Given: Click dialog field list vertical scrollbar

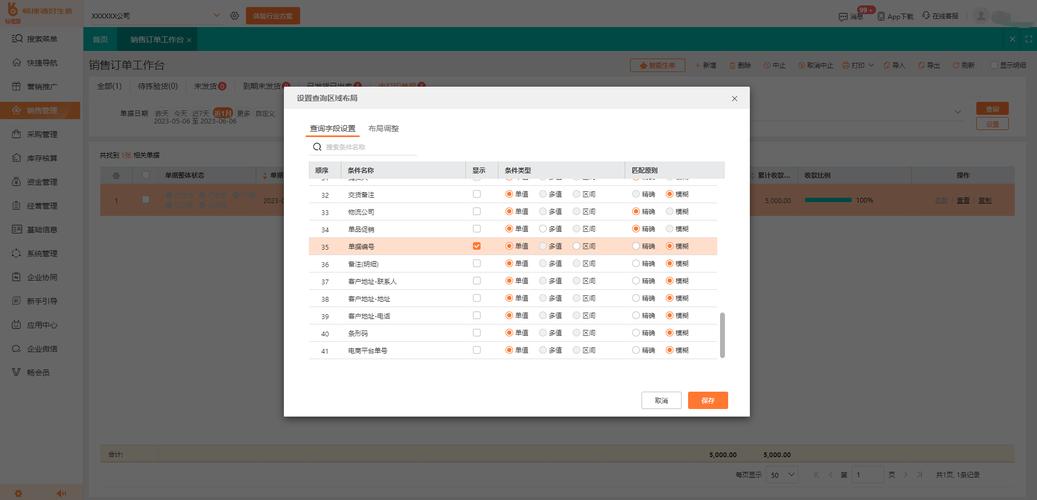Looking at the screenshot, I should pos(722,335).
